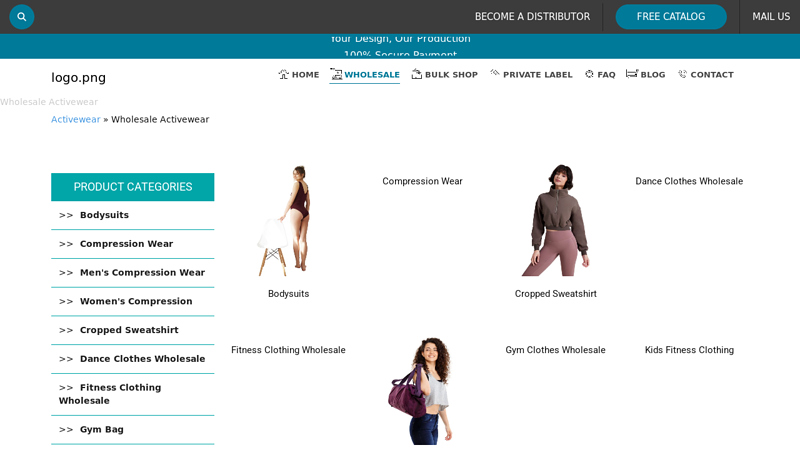Select the WHOLESALE menu item
Viewport: 800px width, 450px height.
tap(372, 74)
